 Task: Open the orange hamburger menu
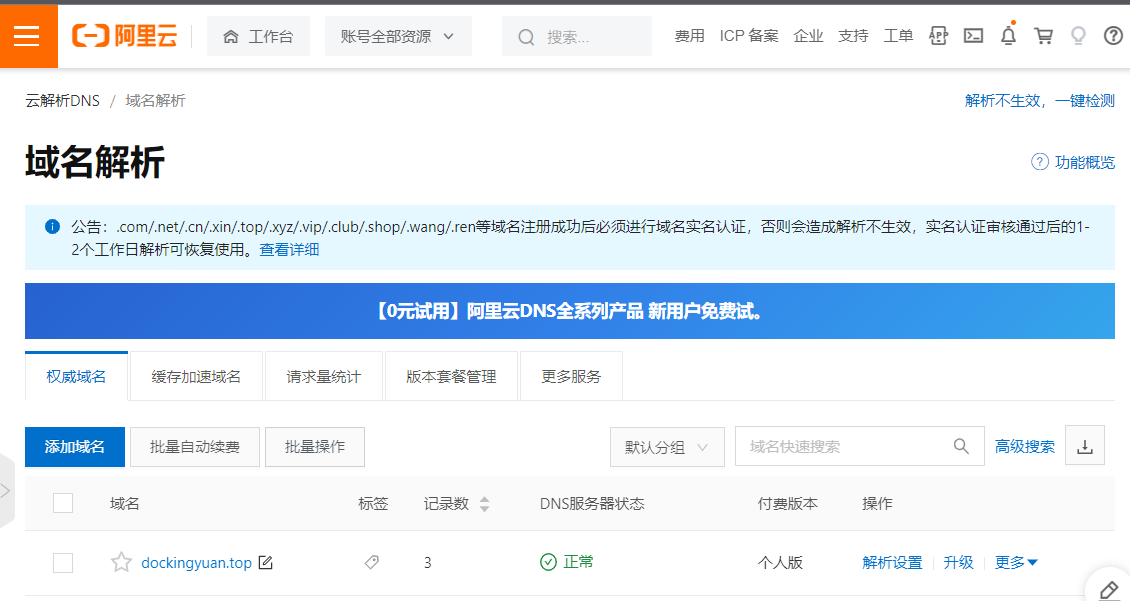click(27, 36)
